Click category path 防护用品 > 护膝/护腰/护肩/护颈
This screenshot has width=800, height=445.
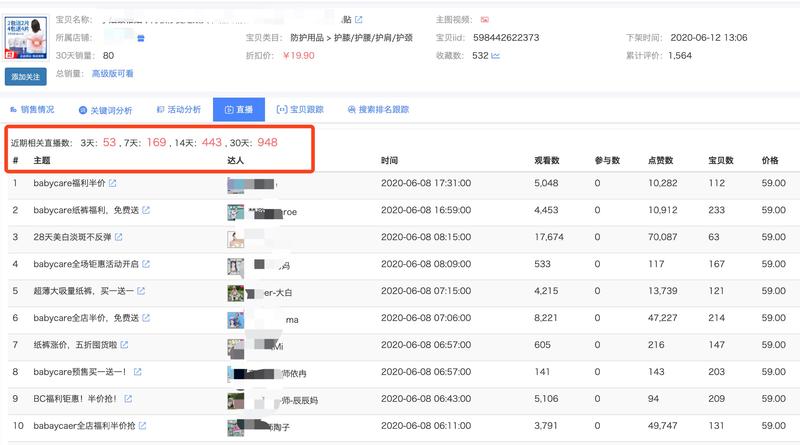[x=352, y=38]
